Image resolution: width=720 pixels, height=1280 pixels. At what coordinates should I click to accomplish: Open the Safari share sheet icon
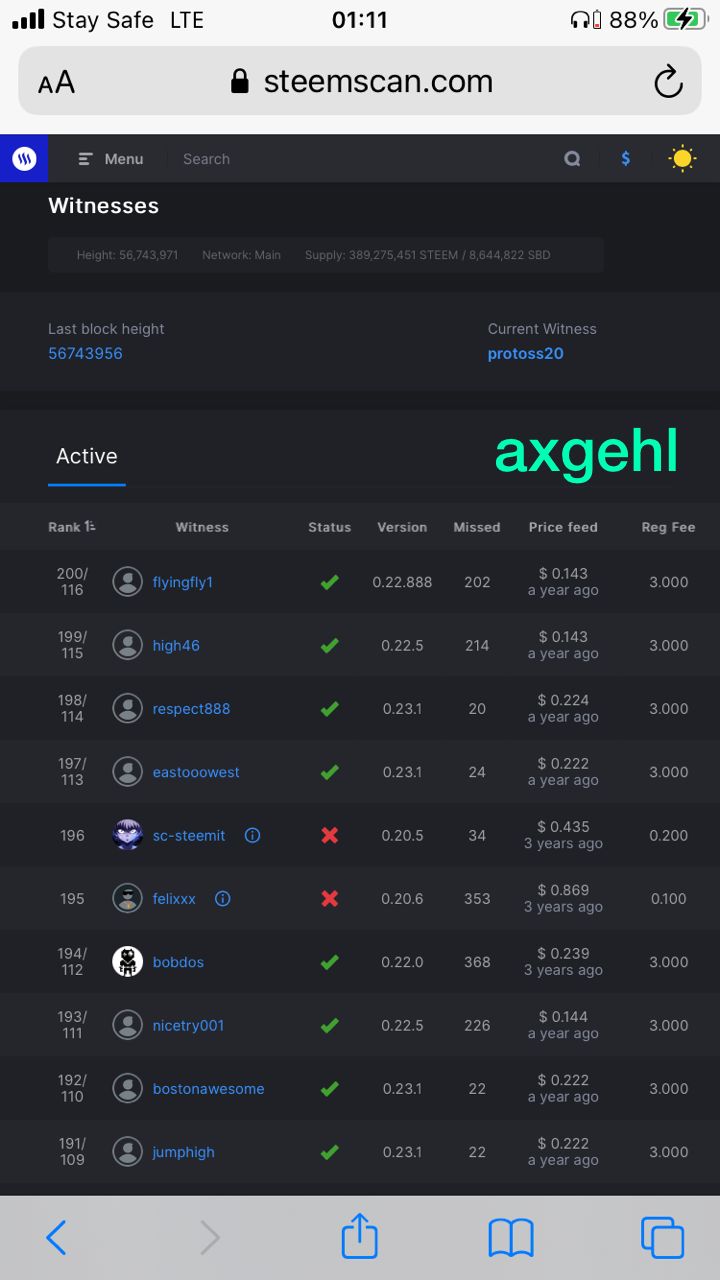360,1236
